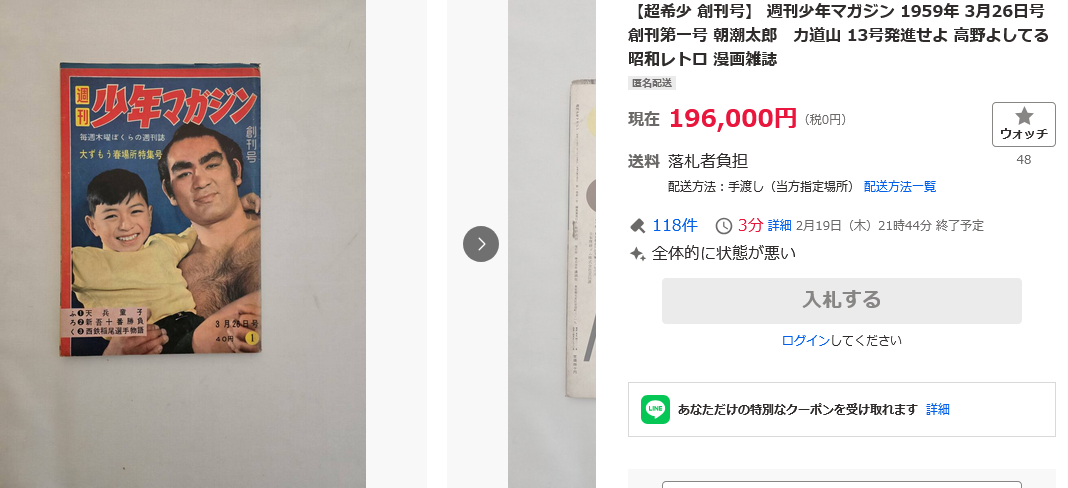Image resolution: width=1068 pixels, height=488 pixels.
Task: Toggle ウォッチ watchlist button
Action: point(1024,125)
